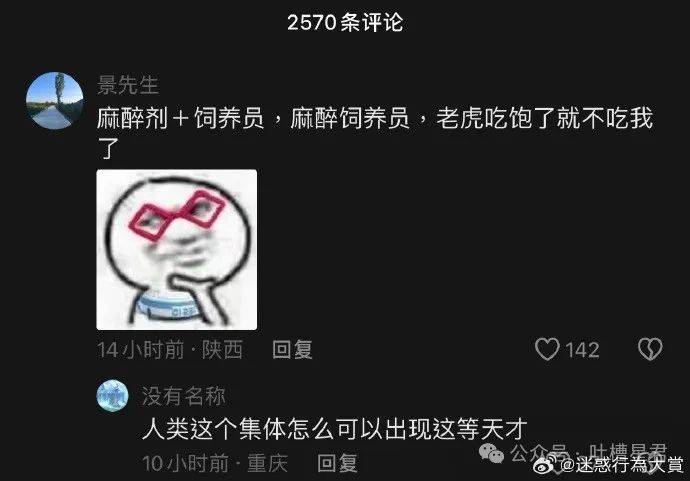Open 景先生's profile avatar
Image resolution: width=690 pixels, height=481 pixels.
point(55,101)
